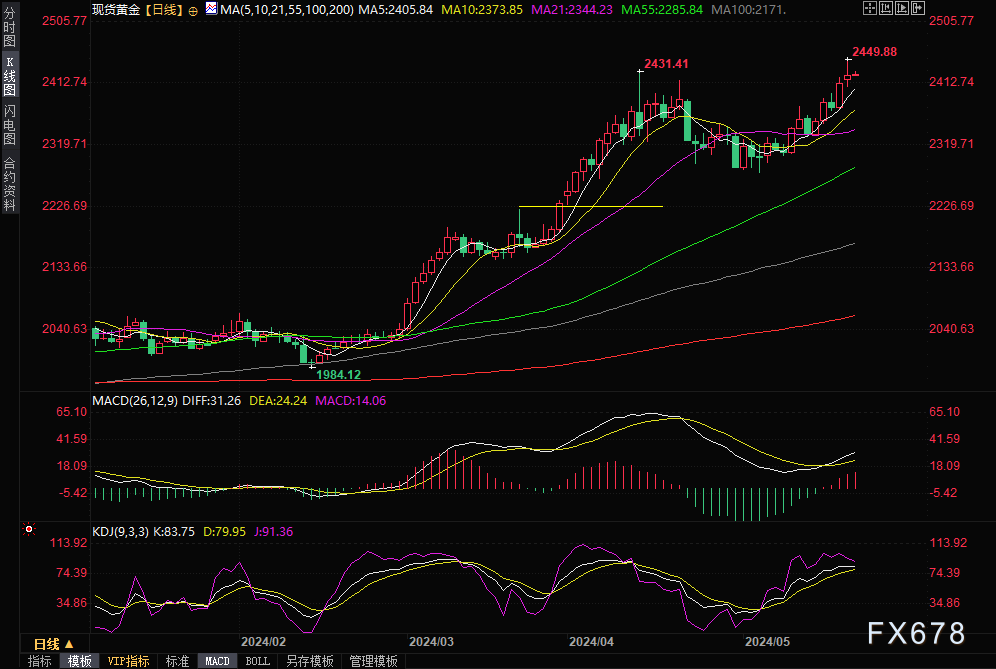Viewport: 996px width, 669px height.
Task: Click the 另存模板 button
Action: point(309,661)
